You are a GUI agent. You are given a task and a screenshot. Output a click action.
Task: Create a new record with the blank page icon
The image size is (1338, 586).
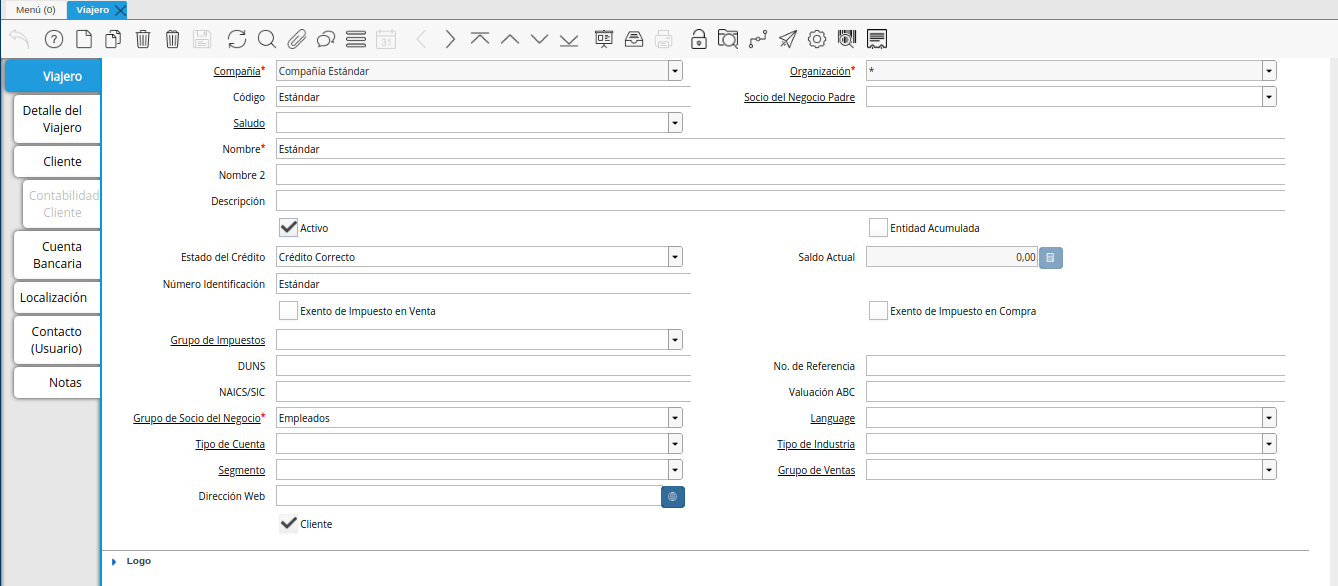point(84,39)
